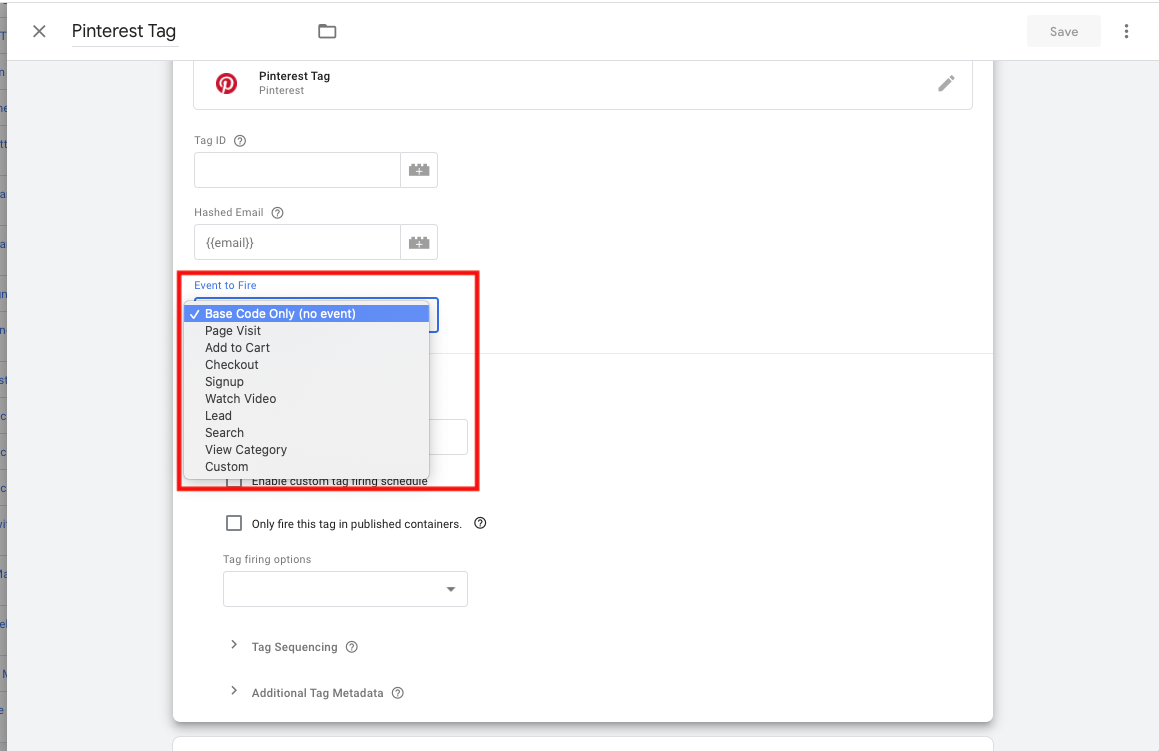Click the Hashed Email input field

297,242
